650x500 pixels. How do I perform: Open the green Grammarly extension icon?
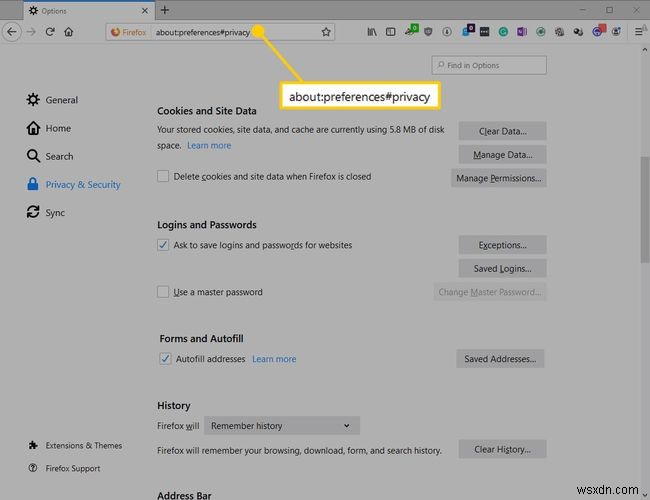coord(503,32)
